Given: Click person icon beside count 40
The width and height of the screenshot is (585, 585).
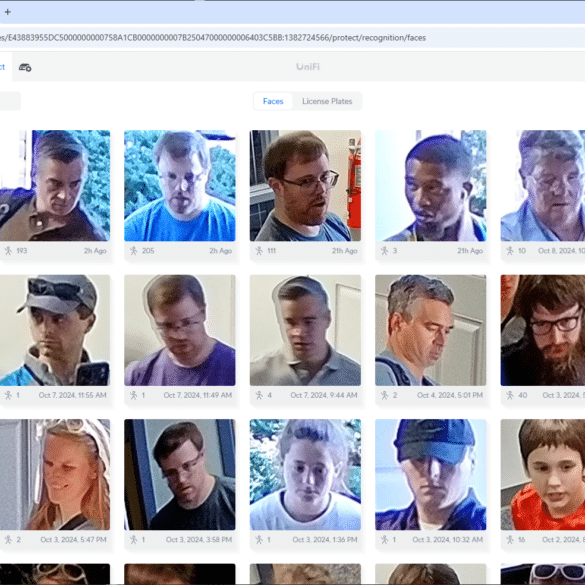Looking at the screenshot, I should pyautogui.click(x=510, y=395).
